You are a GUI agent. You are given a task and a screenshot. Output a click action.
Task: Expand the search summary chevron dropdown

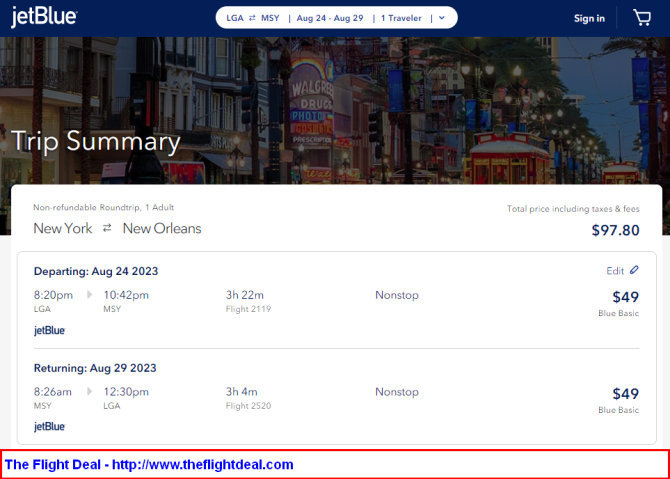442,18
